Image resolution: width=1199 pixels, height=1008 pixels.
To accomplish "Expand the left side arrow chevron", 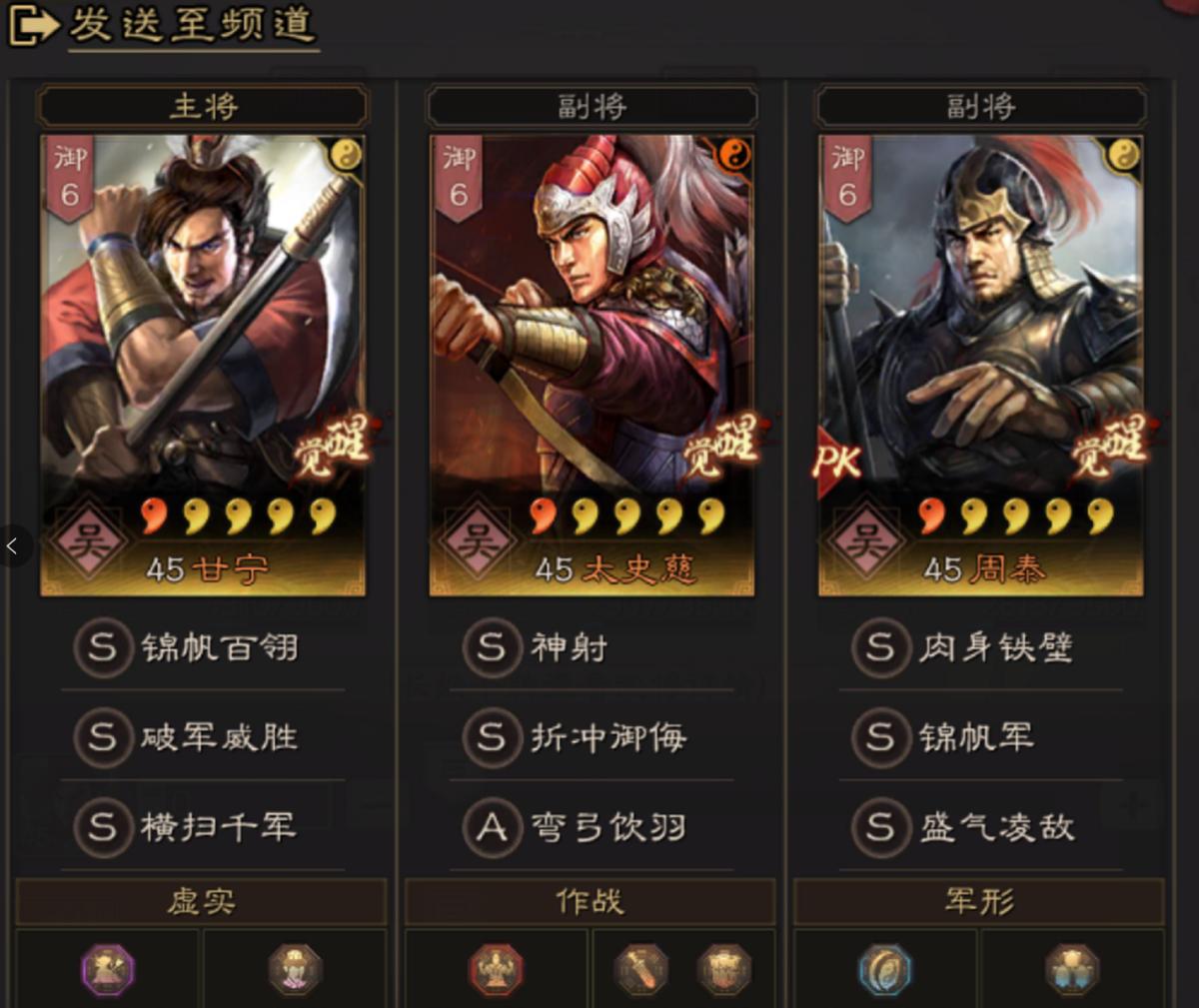I will coord(13,545).
